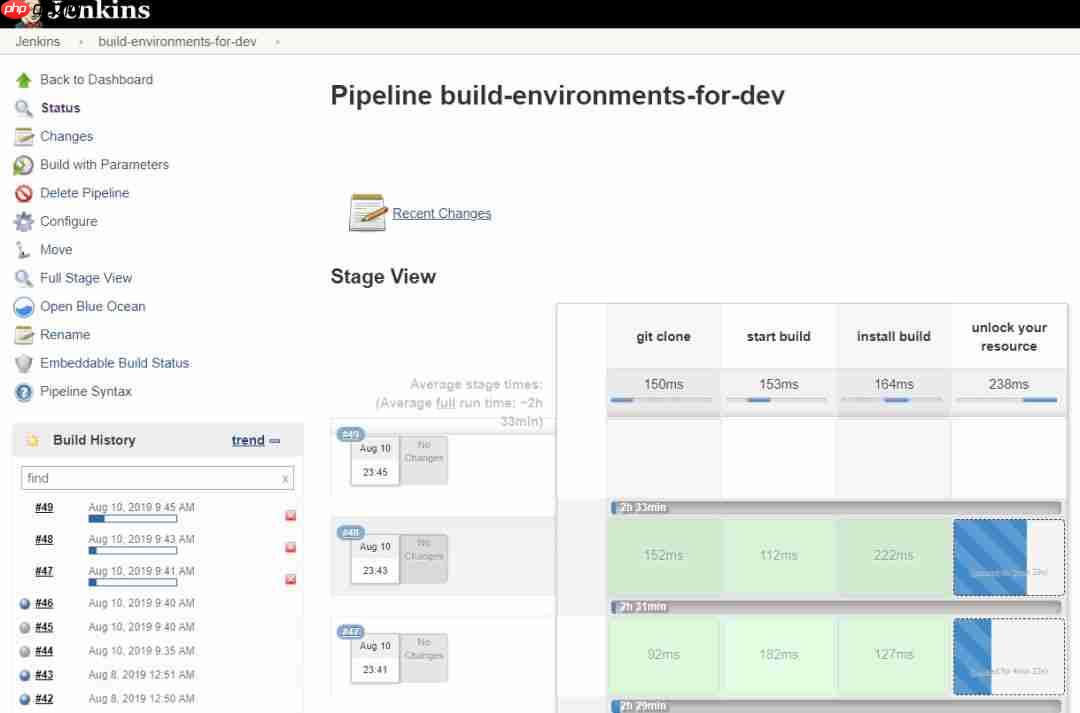Click build #49 progress bar in history
1080x713 pixels.
coord(132,519)
